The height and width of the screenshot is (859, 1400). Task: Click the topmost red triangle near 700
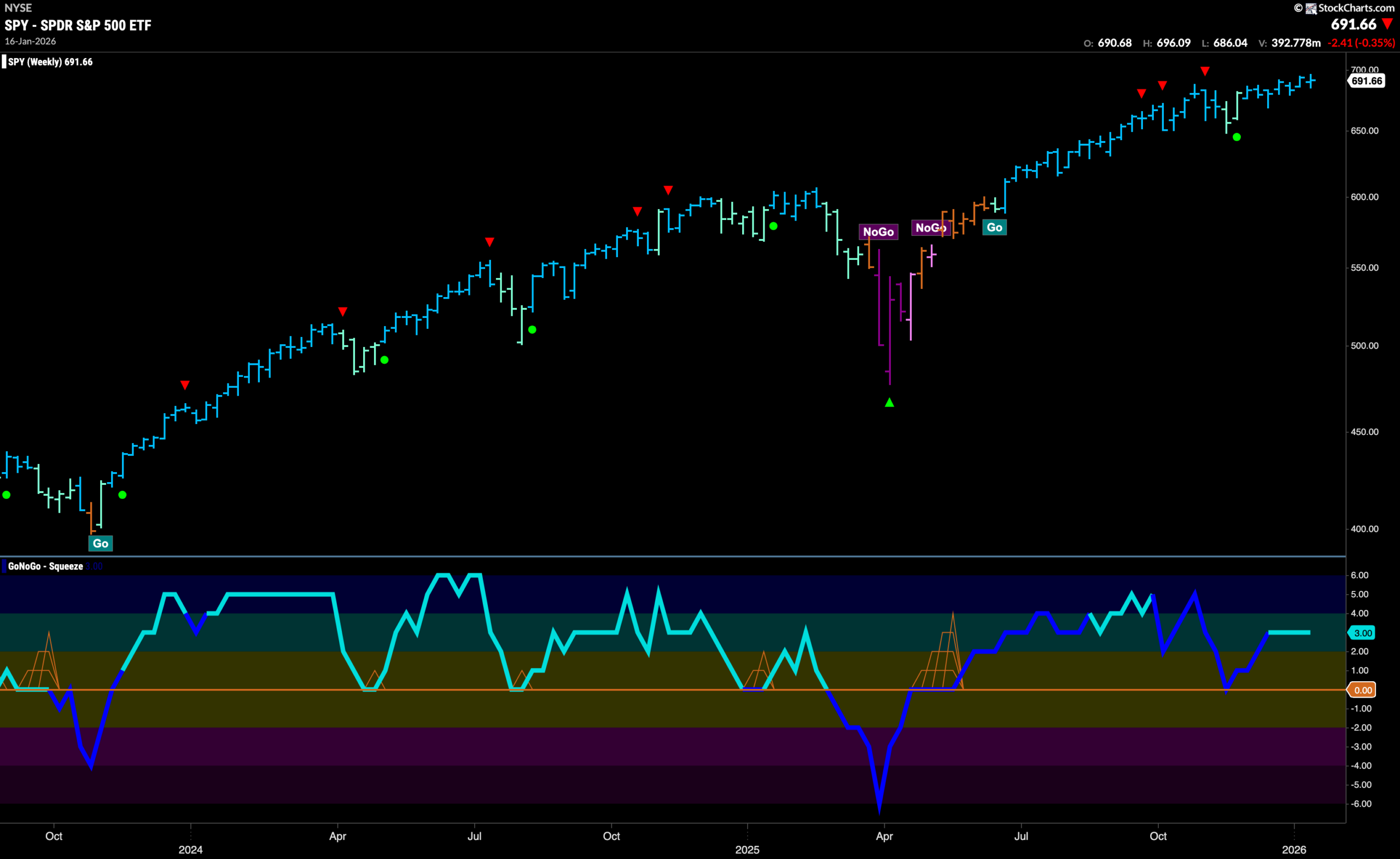1205,71
